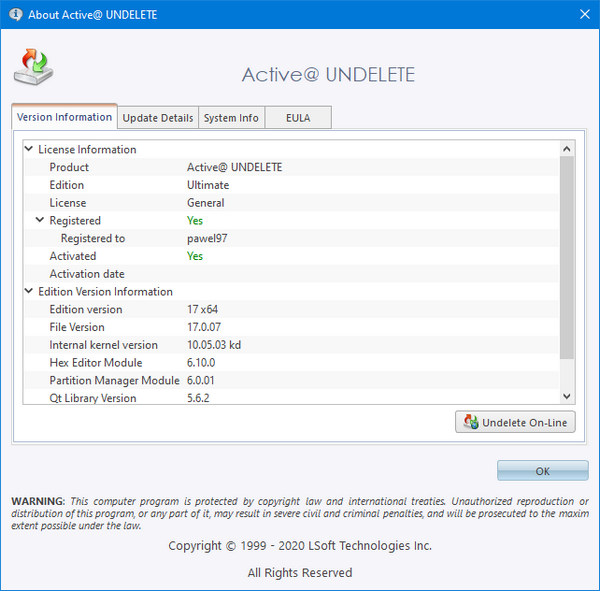Screen dimensions: 600x591
Task: Click the Undelete On-Line button
Action: [x=515, y=422]
